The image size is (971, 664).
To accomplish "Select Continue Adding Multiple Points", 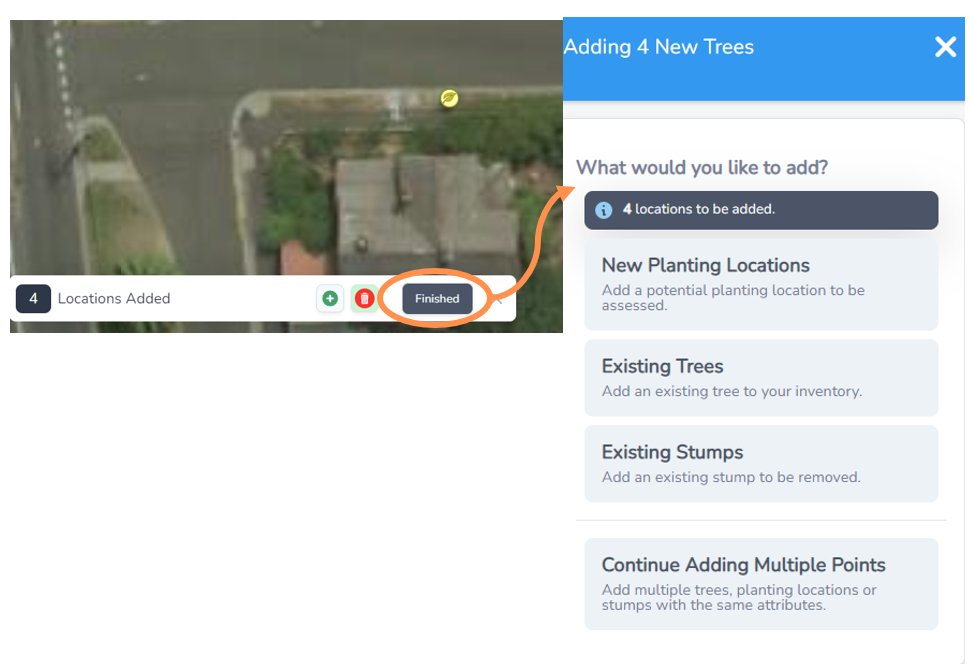I will click(761, 583).
